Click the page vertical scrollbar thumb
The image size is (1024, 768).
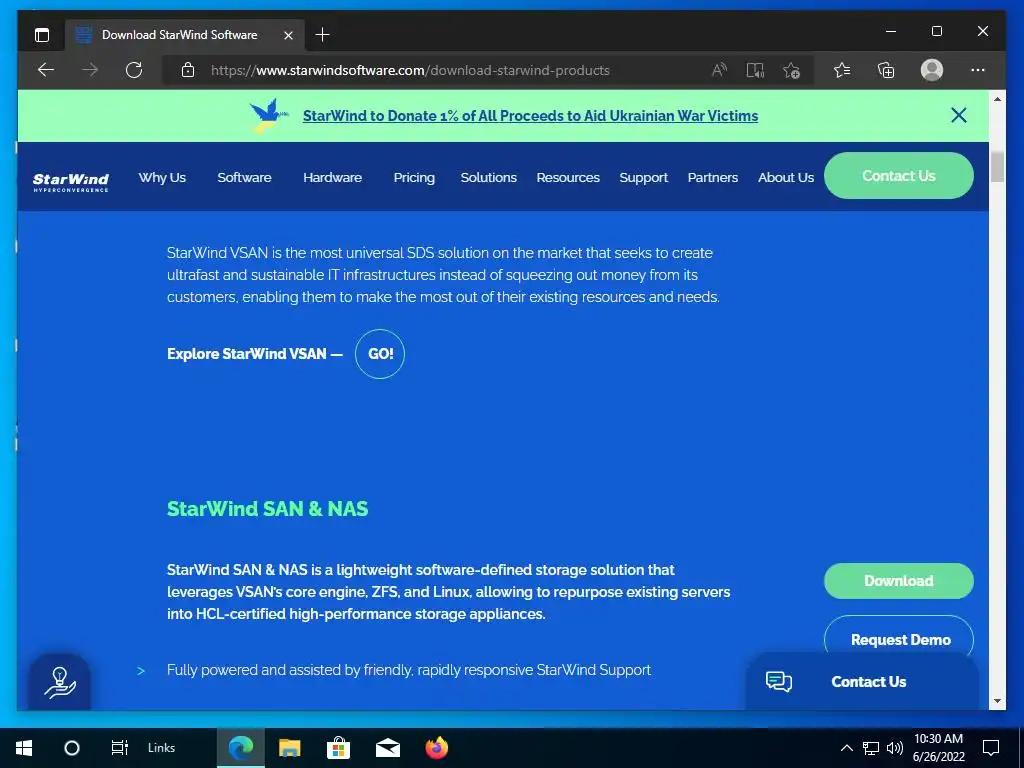[x=997, y=167]
